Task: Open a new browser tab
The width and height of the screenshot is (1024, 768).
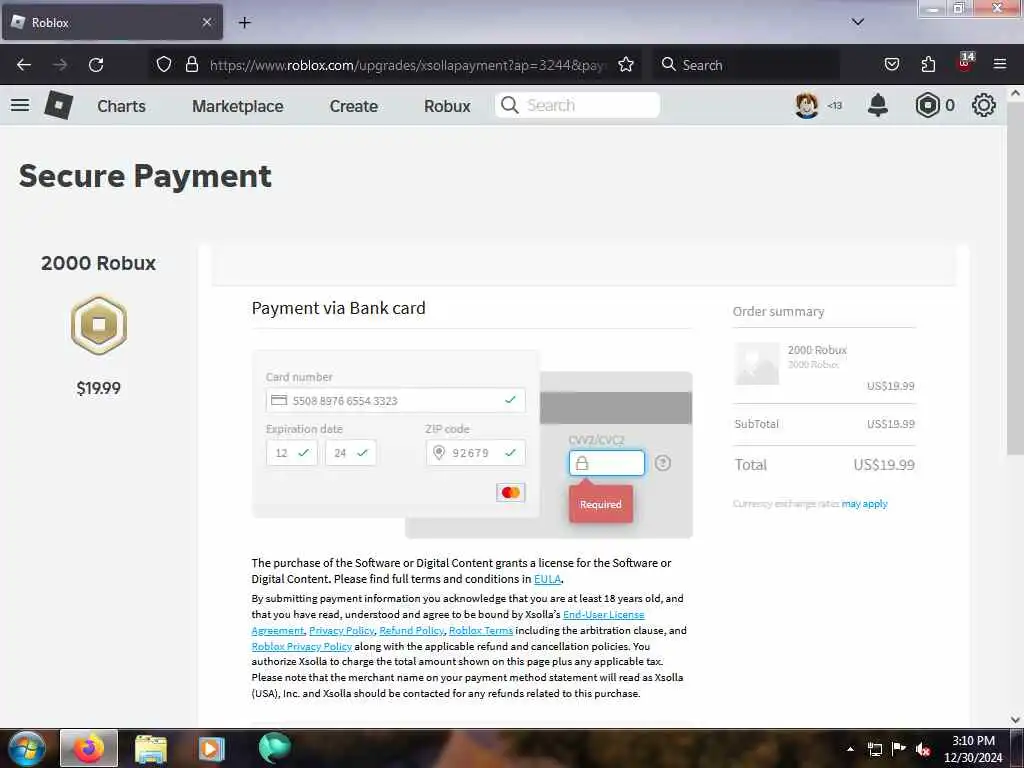Action: (244, 23)
